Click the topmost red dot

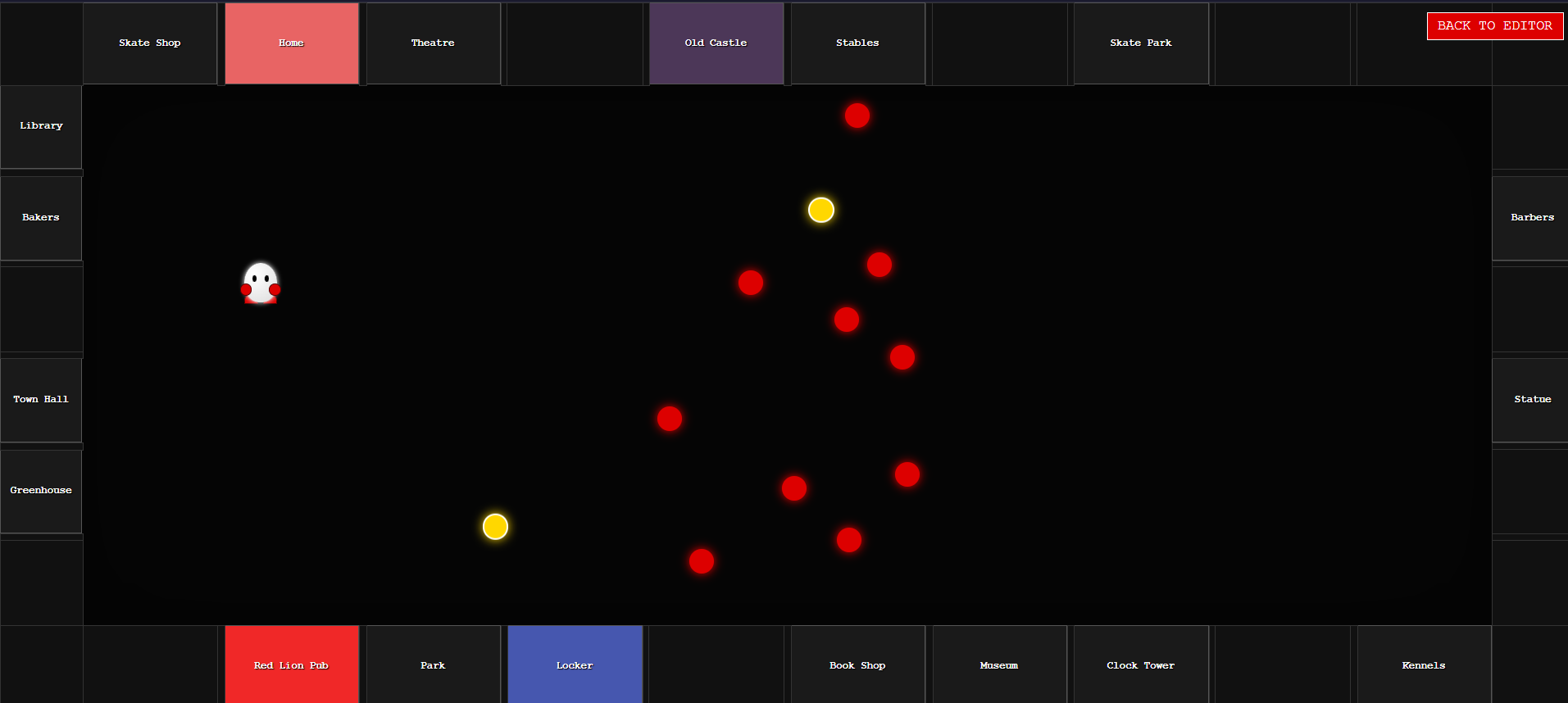(857, 116)
